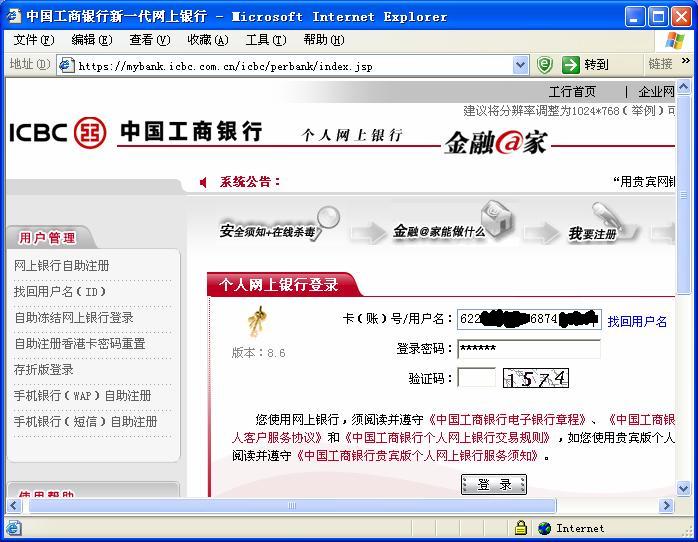Click horizontal scrollbar left arrow

[13, 505]
